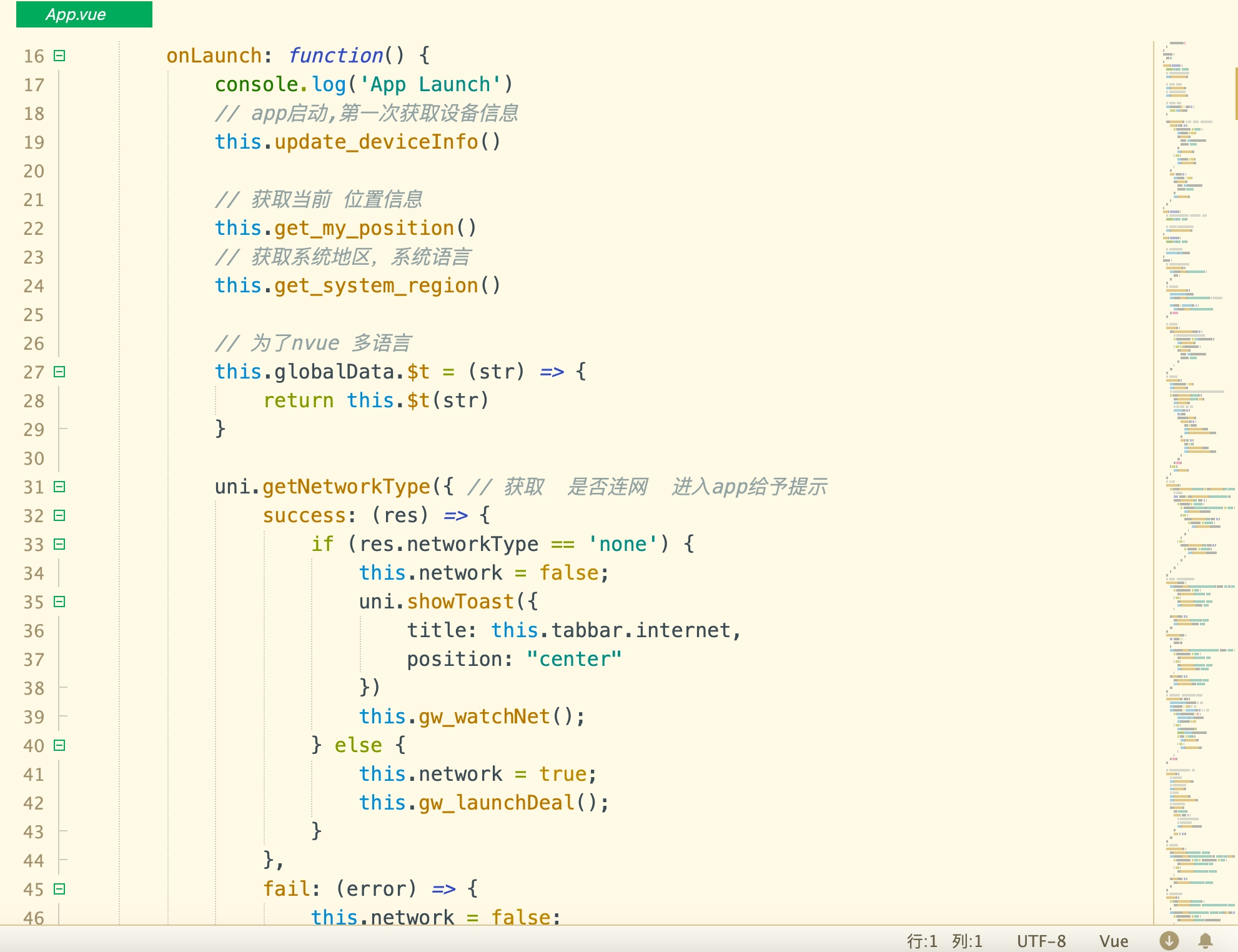Collapse the success callback fold at line 32

tap(59, 515)
